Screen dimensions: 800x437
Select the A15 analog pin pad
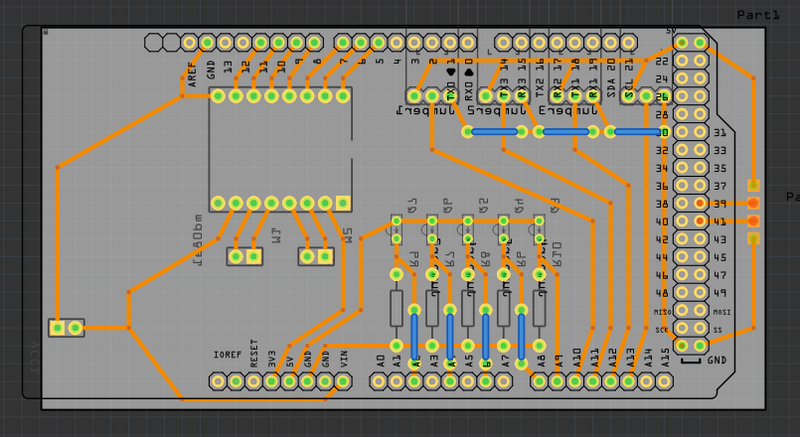click(667, 381)
